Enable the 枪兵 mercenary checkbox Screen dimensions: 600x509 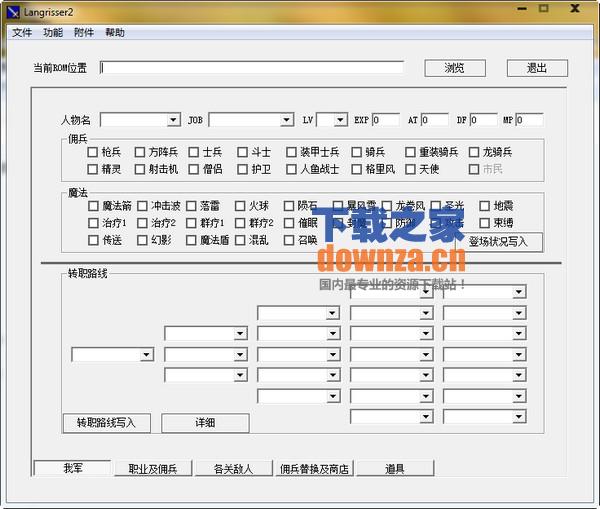point(93,152)
